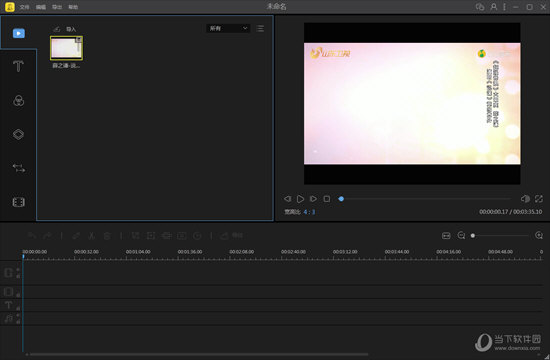Image resolution: width=550 pixels, height=360 pixels.
Task: Open the first menu in the title bar
Action: point(25,7)
